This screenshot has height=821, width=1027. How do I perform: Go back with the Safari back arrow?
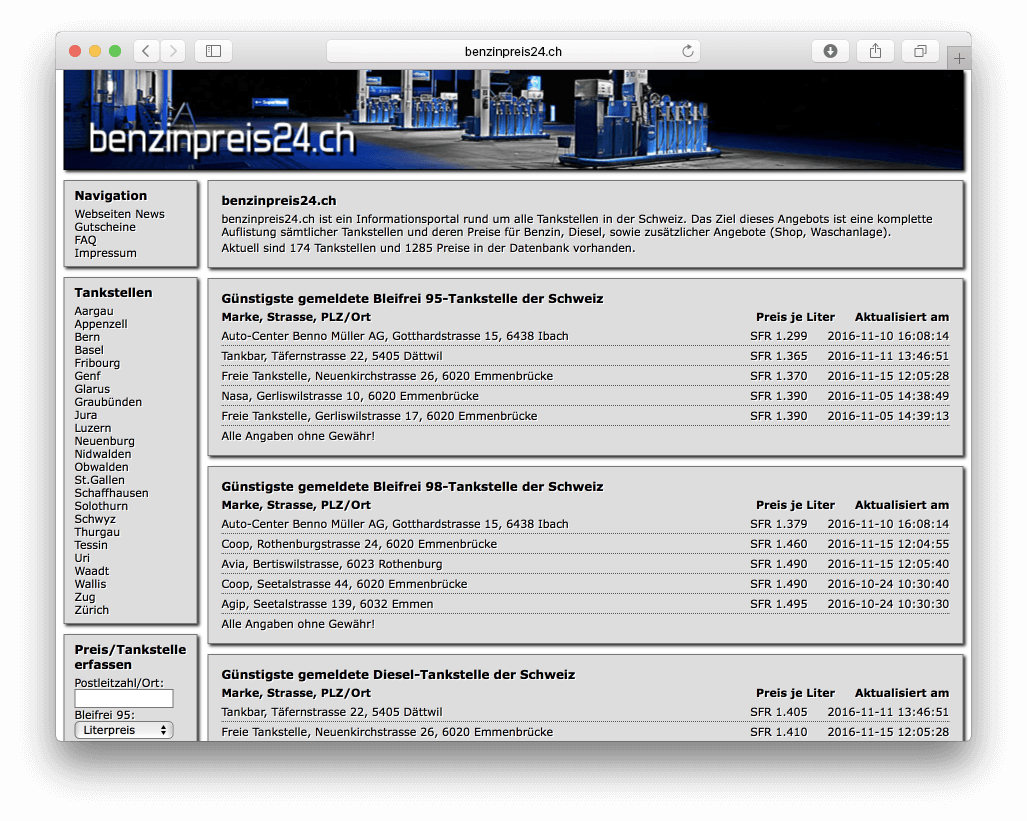(147, 51)
